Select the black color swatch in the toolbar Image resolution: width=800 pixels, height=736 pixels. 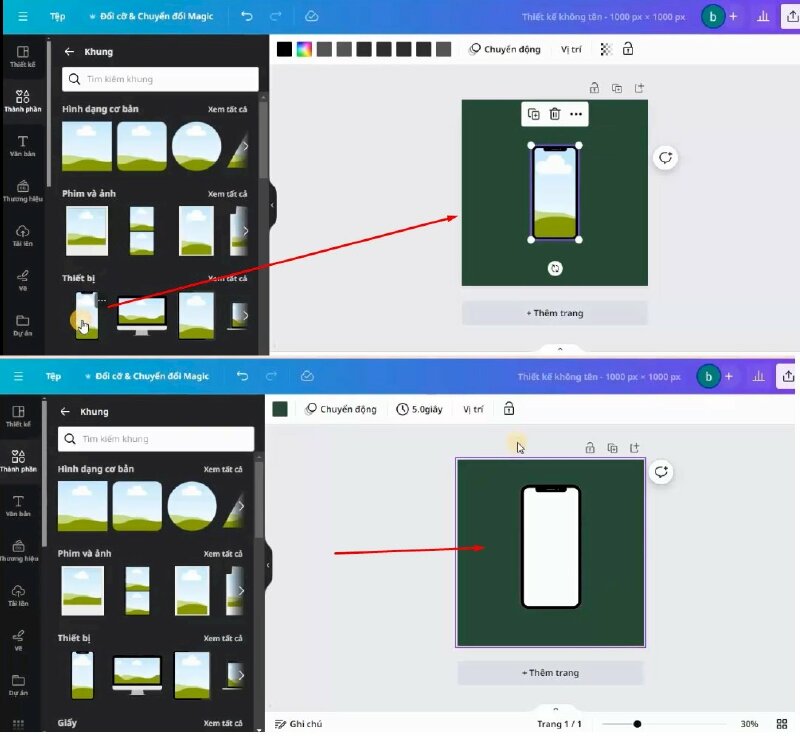coord(285,49)
